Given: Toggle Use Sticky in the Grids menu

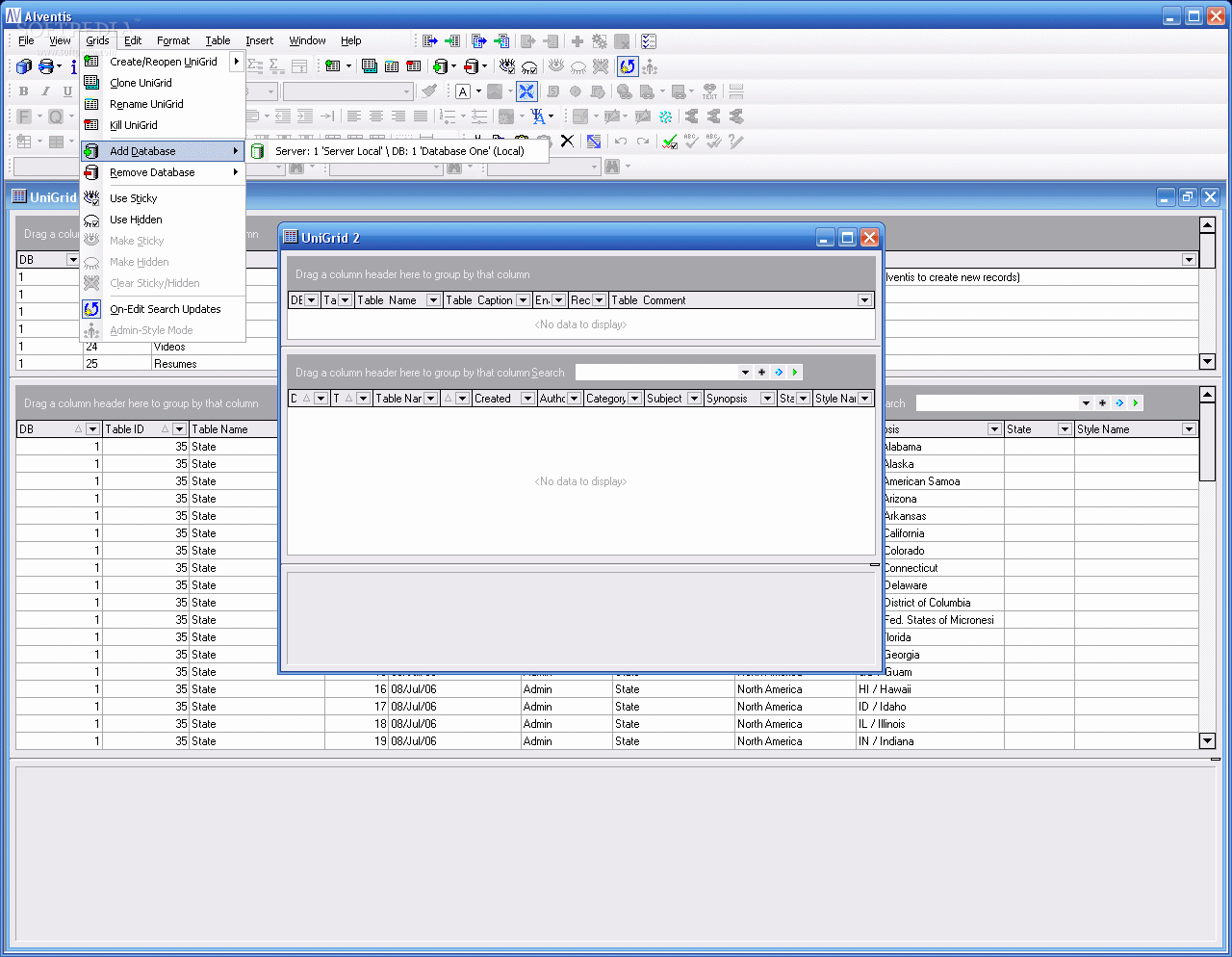Looking at the screenshot, I should [x=162, y=198].
